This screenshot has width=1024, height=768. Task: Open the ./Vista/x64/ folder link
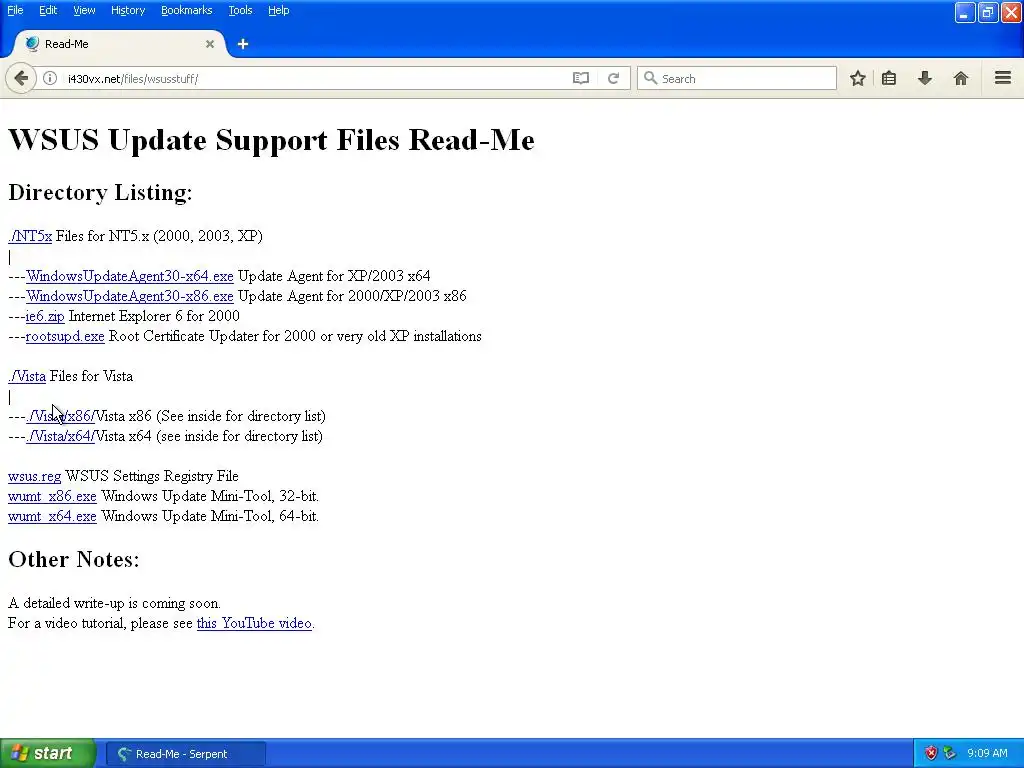[61, 436]
